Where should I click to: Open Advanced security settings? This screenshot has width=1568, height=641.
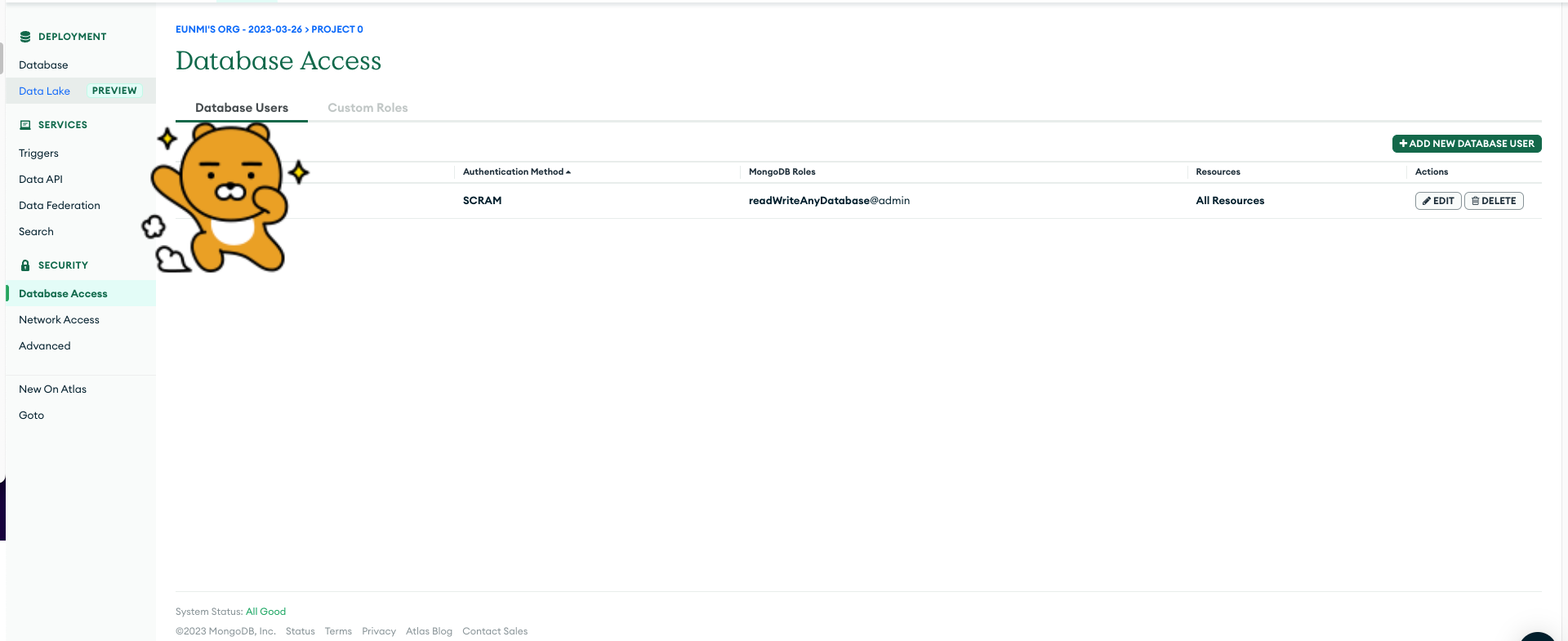[x=45, y=346]
